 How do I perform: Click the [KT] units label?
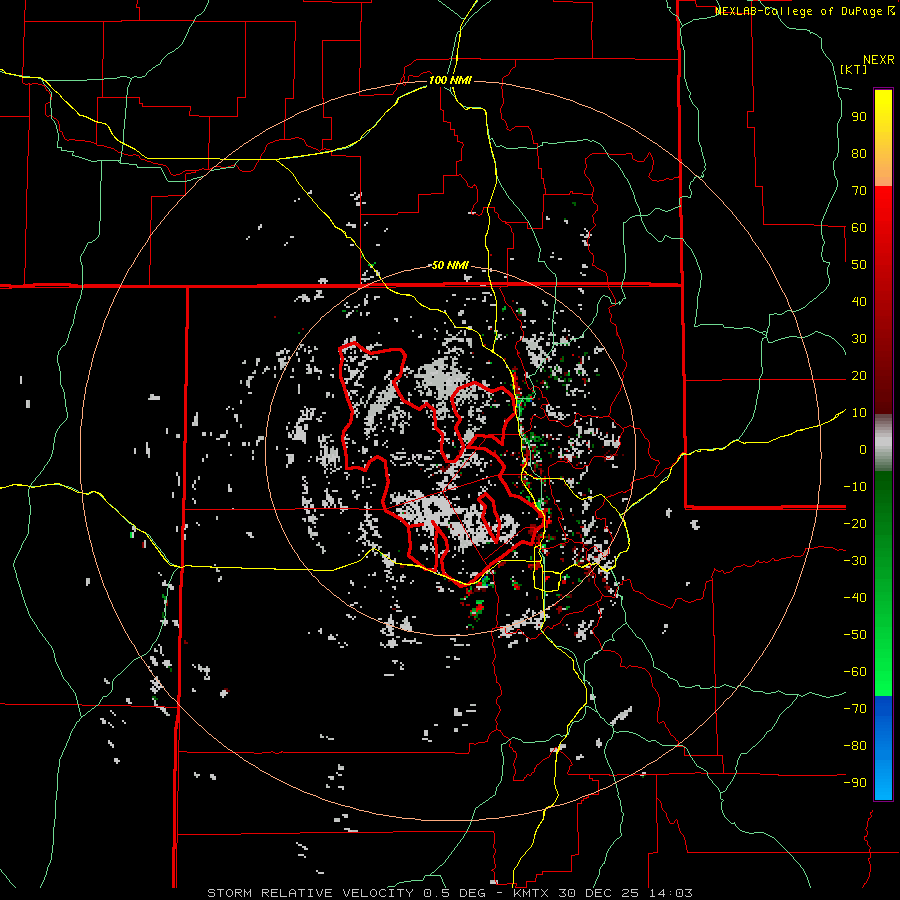click(x=854, y=69)
